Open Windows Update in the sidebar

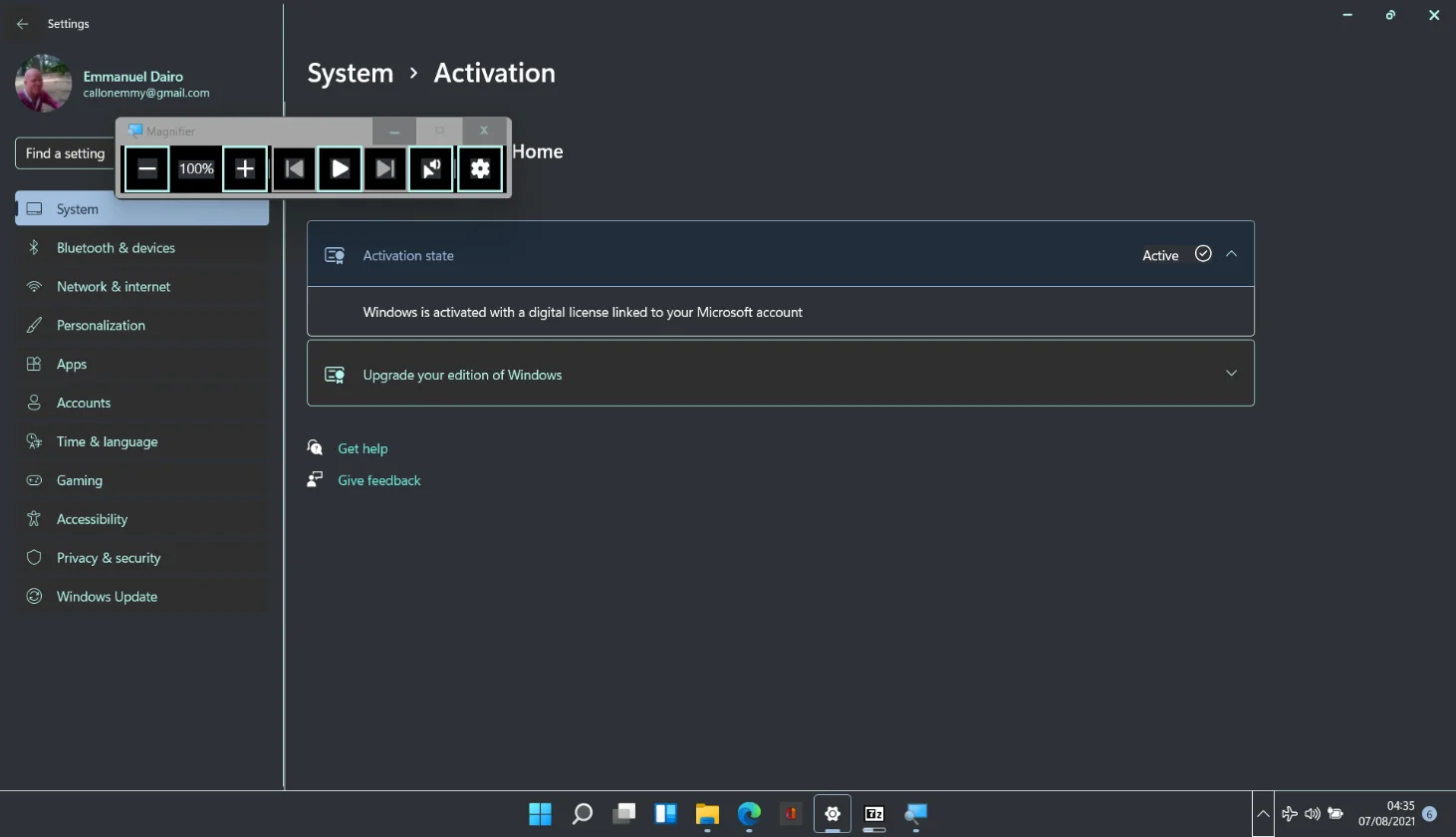tap(141, 598)
